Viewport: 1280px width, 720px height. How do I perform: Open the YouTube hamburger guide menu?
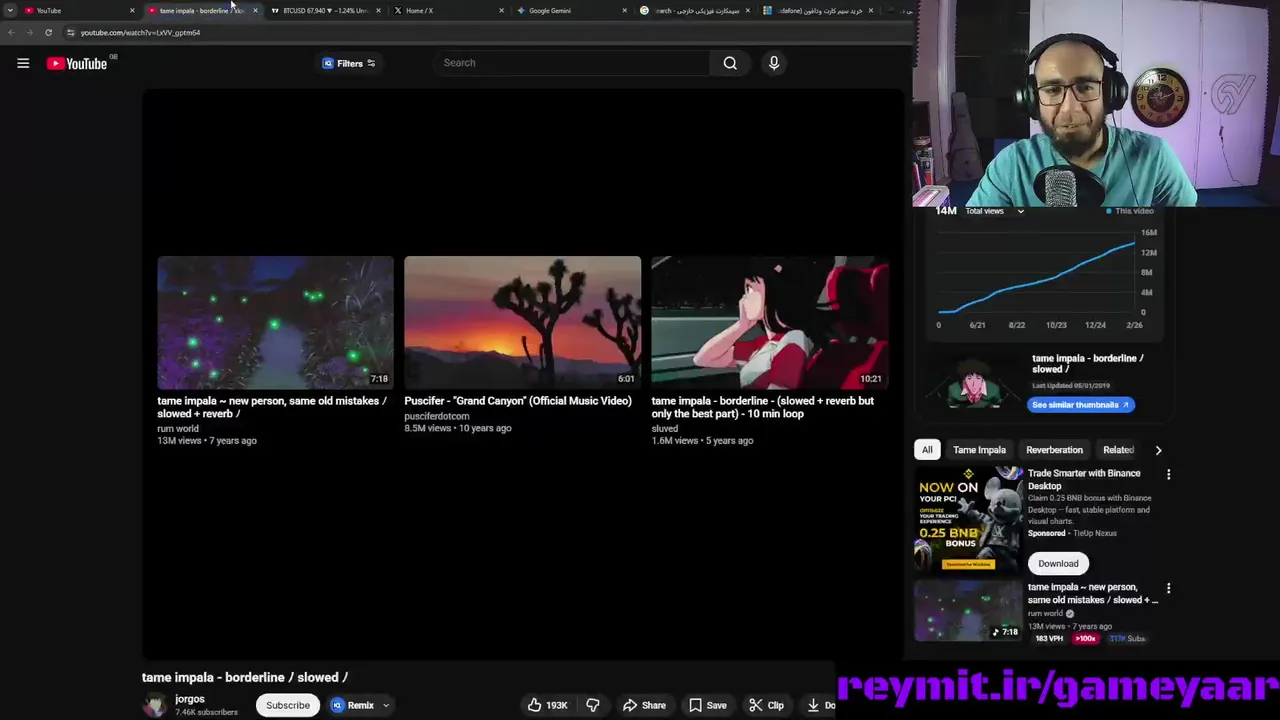tap(23, 63)
